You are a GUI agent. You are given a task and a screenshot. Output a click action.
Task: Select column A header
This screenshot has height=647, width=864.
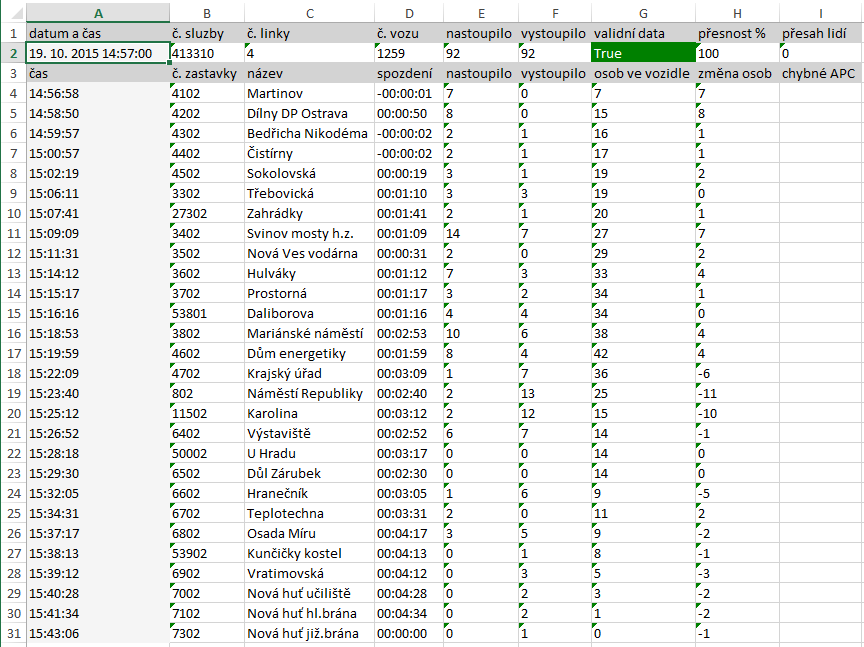[x=98, y=13]
